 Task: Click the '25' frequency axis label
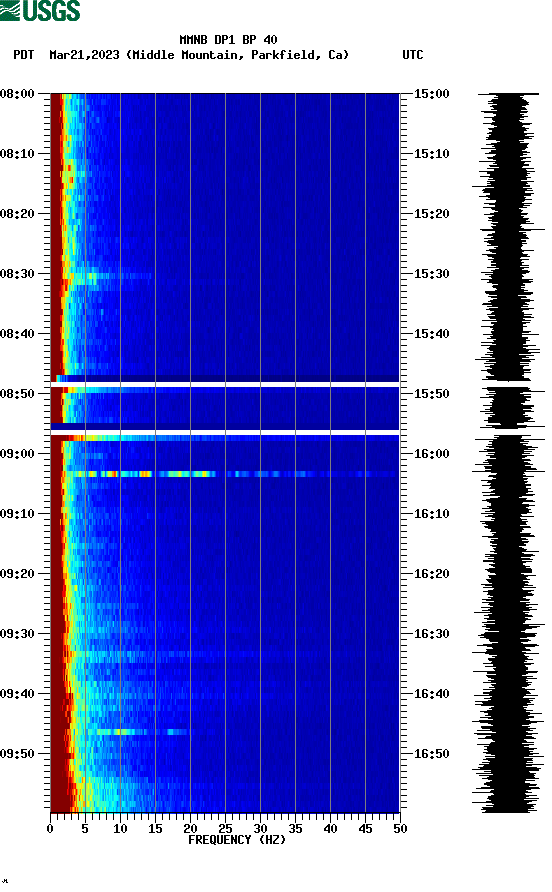tap(225, 828)
